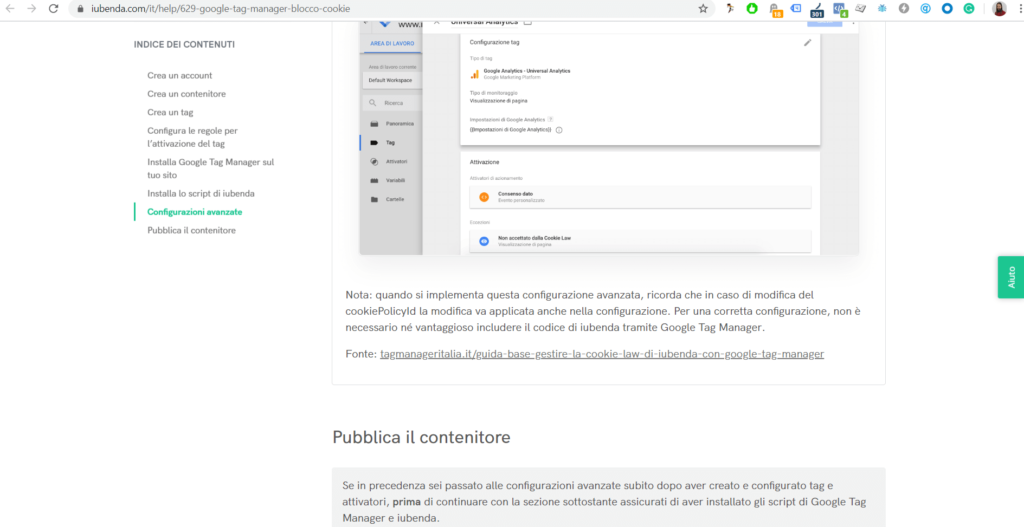Click the INDICE DEI CONTENUTI heading
The width and height of the screenshot is (1024, 527).
pos(184,44)
